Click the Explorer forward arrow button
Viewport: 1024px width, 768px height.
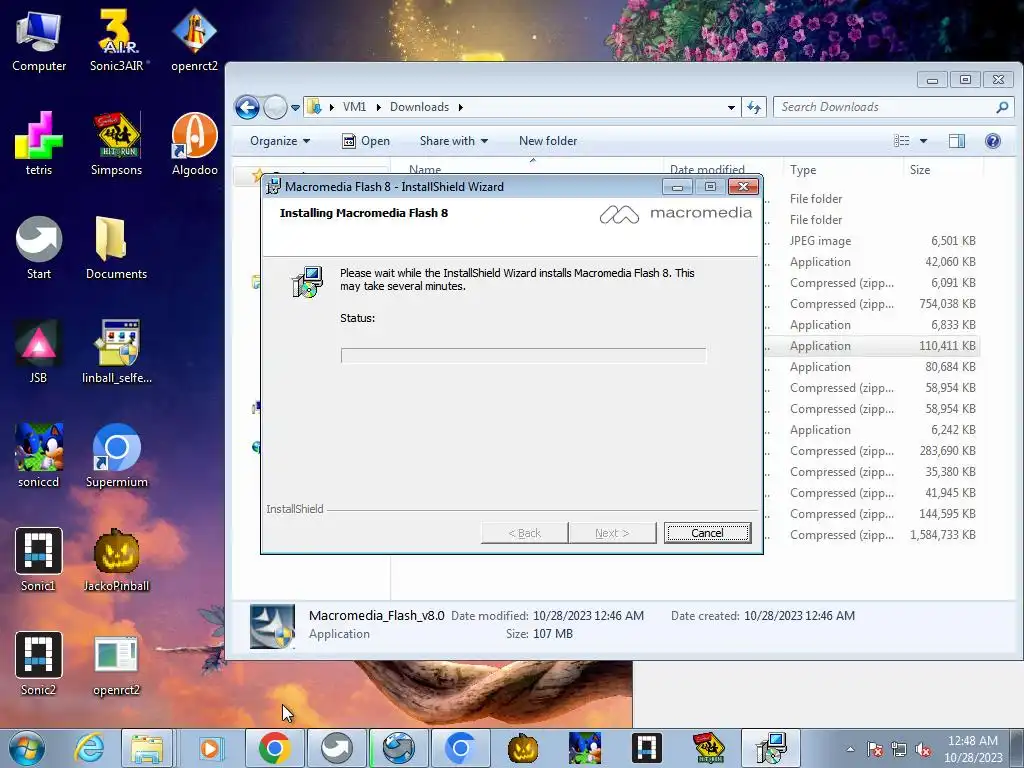coord(275,107)
